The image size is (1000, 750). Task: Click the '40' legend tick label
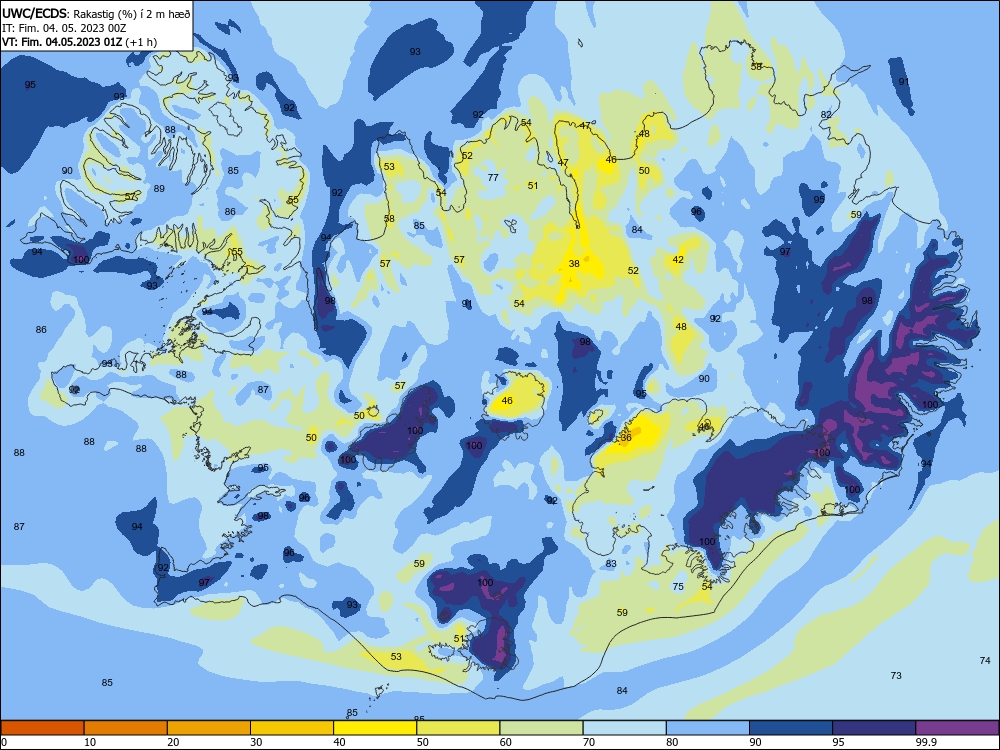coord(339,742)
